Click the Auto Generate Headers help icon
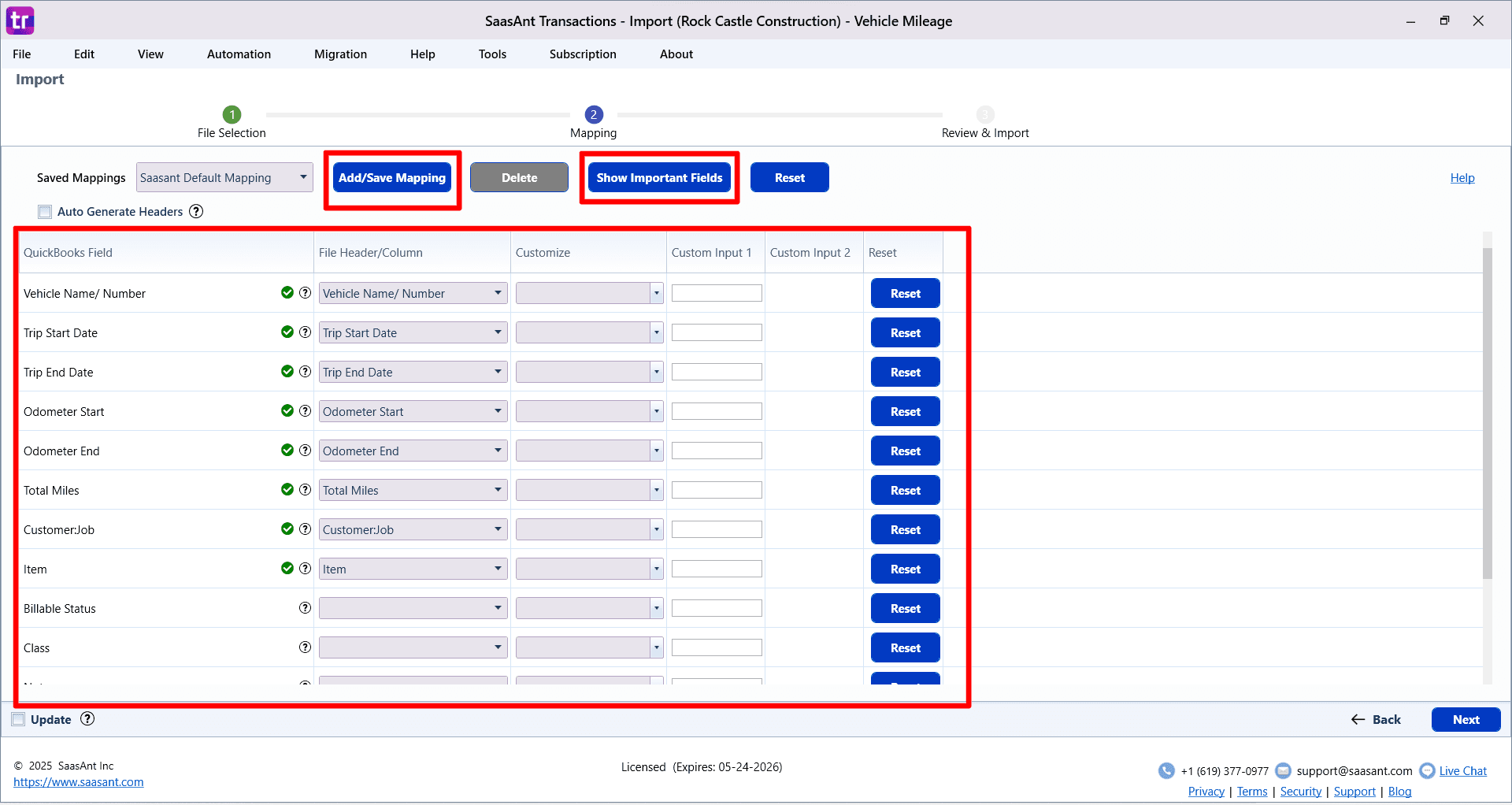1512x805 pixels. click(196, 211)
